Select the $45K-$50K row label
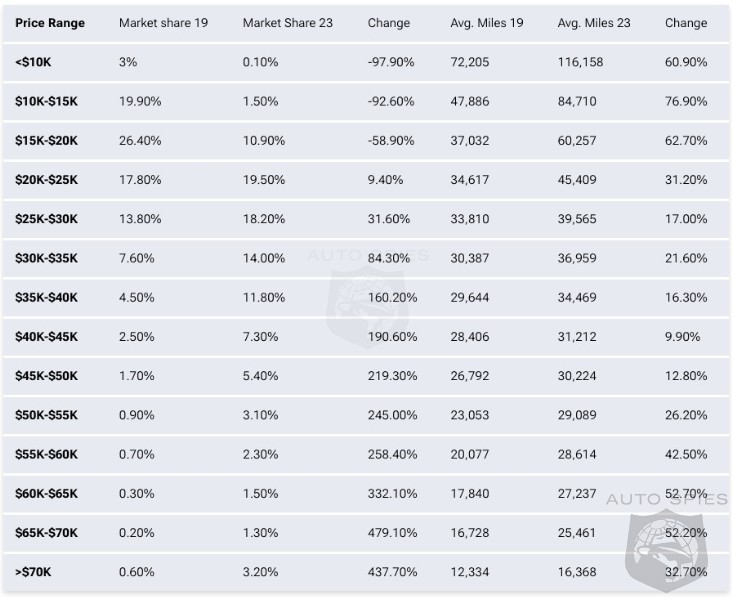Screen dimensions: 733x600 47,376
